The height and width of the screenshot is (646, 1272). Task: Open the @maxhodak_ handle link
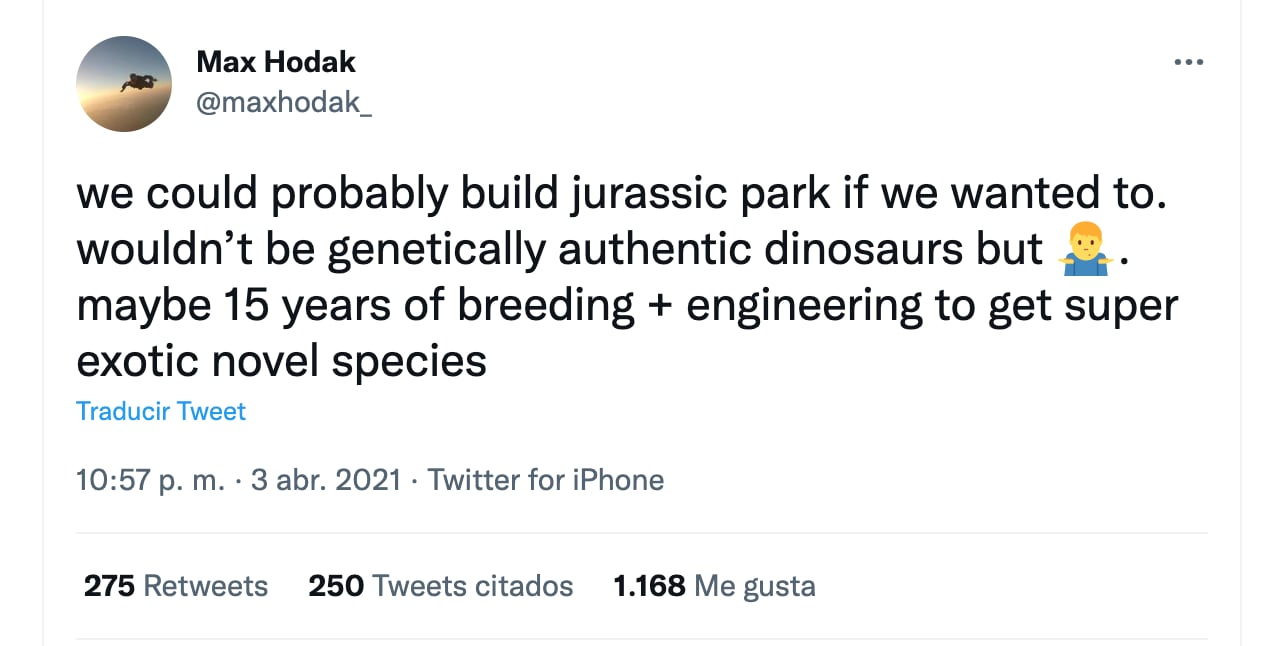pyautogui.click(x=284, y=102)
